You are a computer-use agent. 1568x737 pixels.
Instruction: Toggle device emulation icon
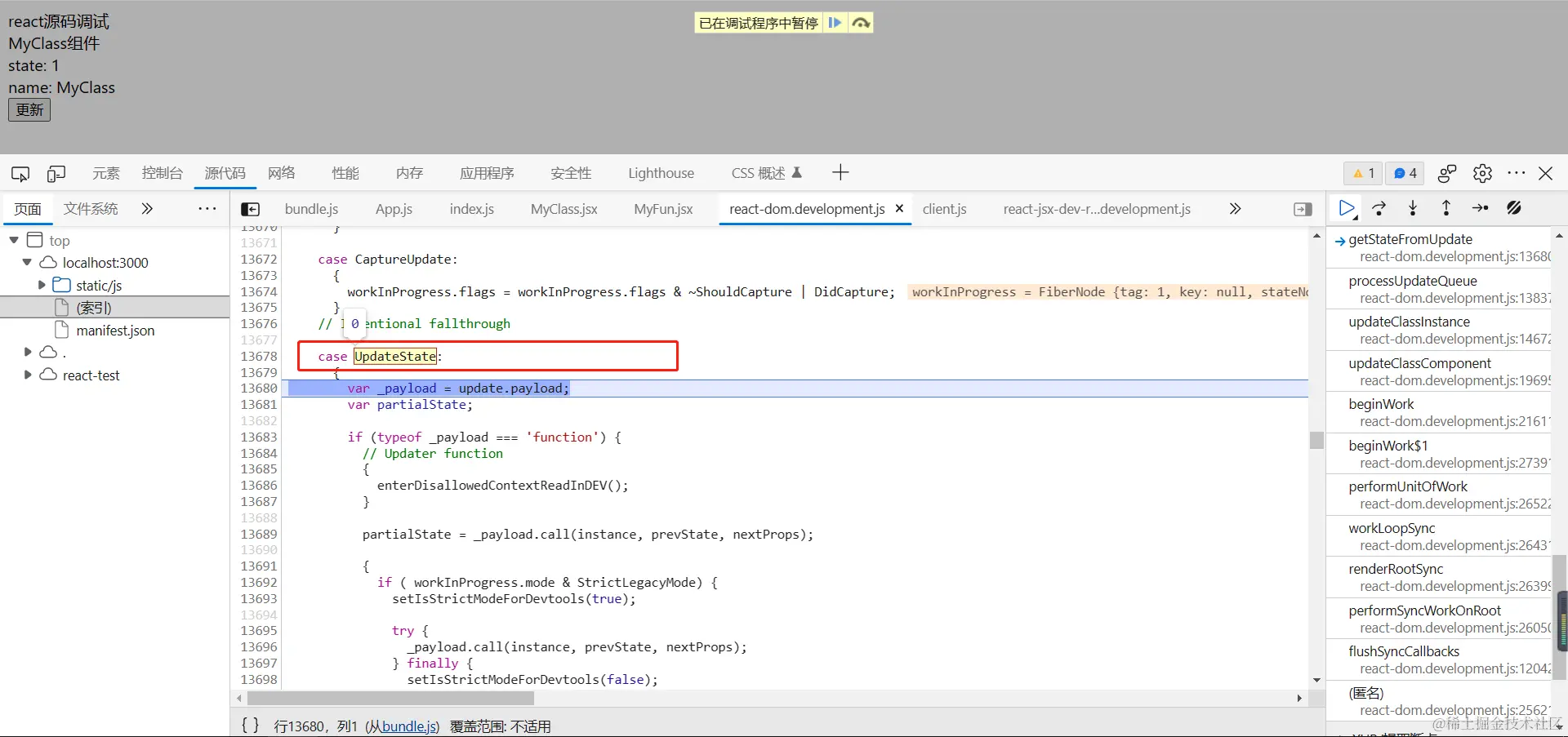tap(56, 173)
